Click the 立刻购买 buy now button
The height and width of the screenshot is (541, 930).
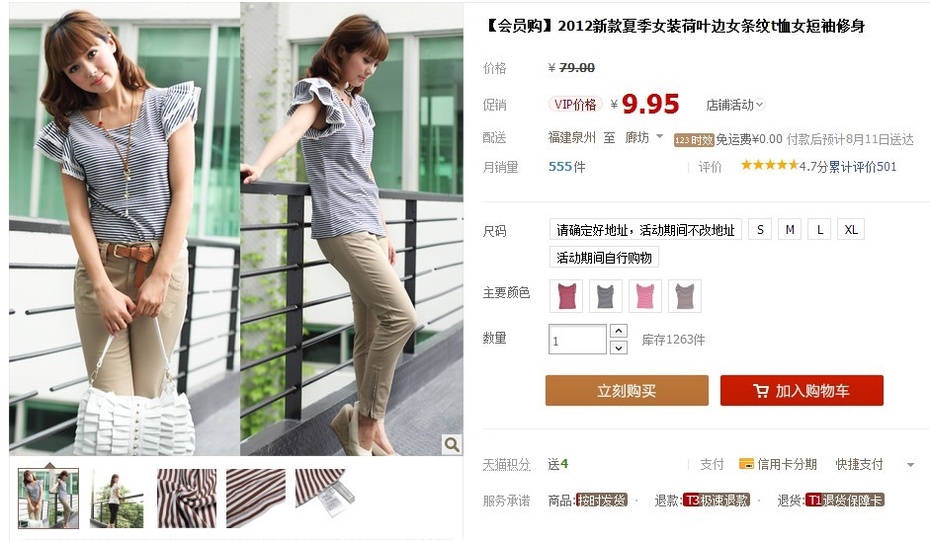(627, 390)
